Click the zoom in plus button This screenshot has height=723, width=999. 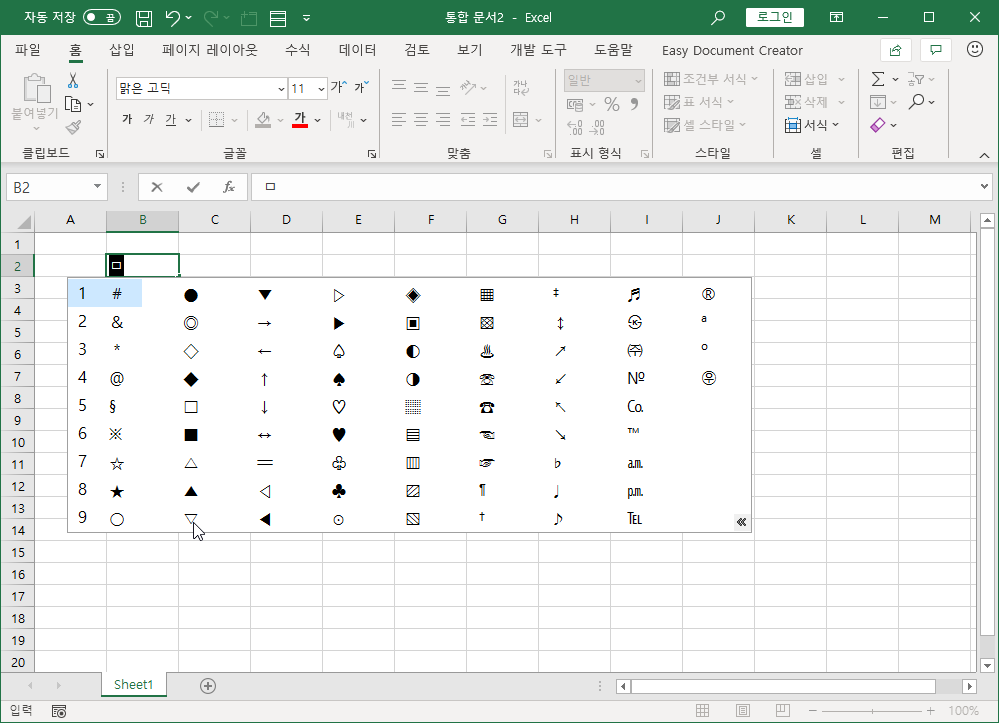point(931,710)
